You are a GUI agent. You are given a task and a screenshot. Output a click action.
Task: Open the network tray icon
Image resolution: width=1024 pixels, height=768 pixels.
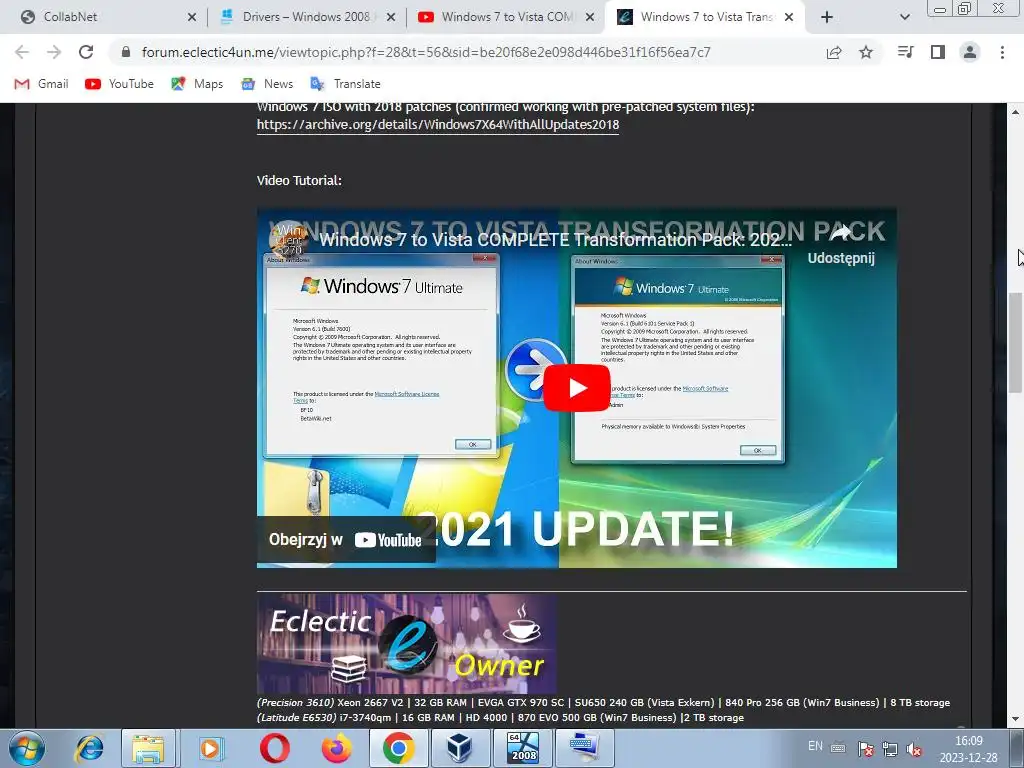coord(890,749)
